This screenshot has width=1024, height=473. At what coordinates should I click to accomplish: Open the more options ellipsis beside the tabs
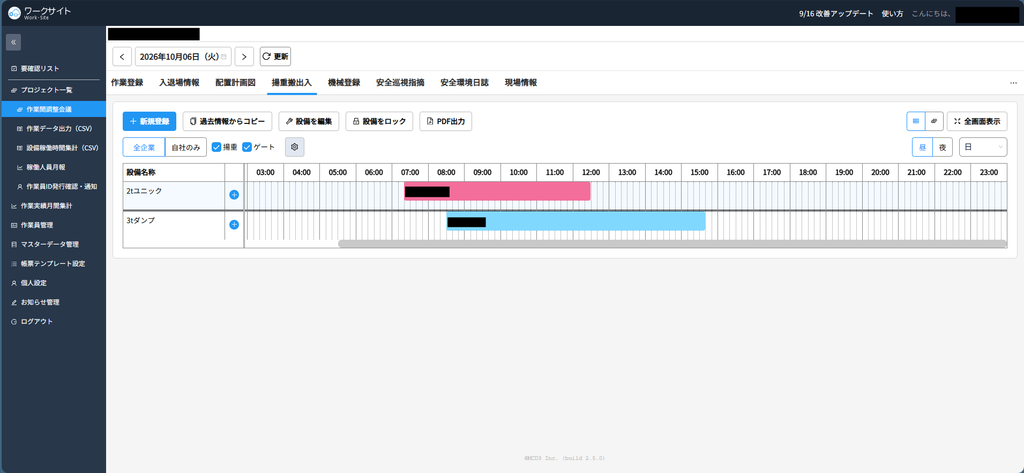pos(1013,83)
